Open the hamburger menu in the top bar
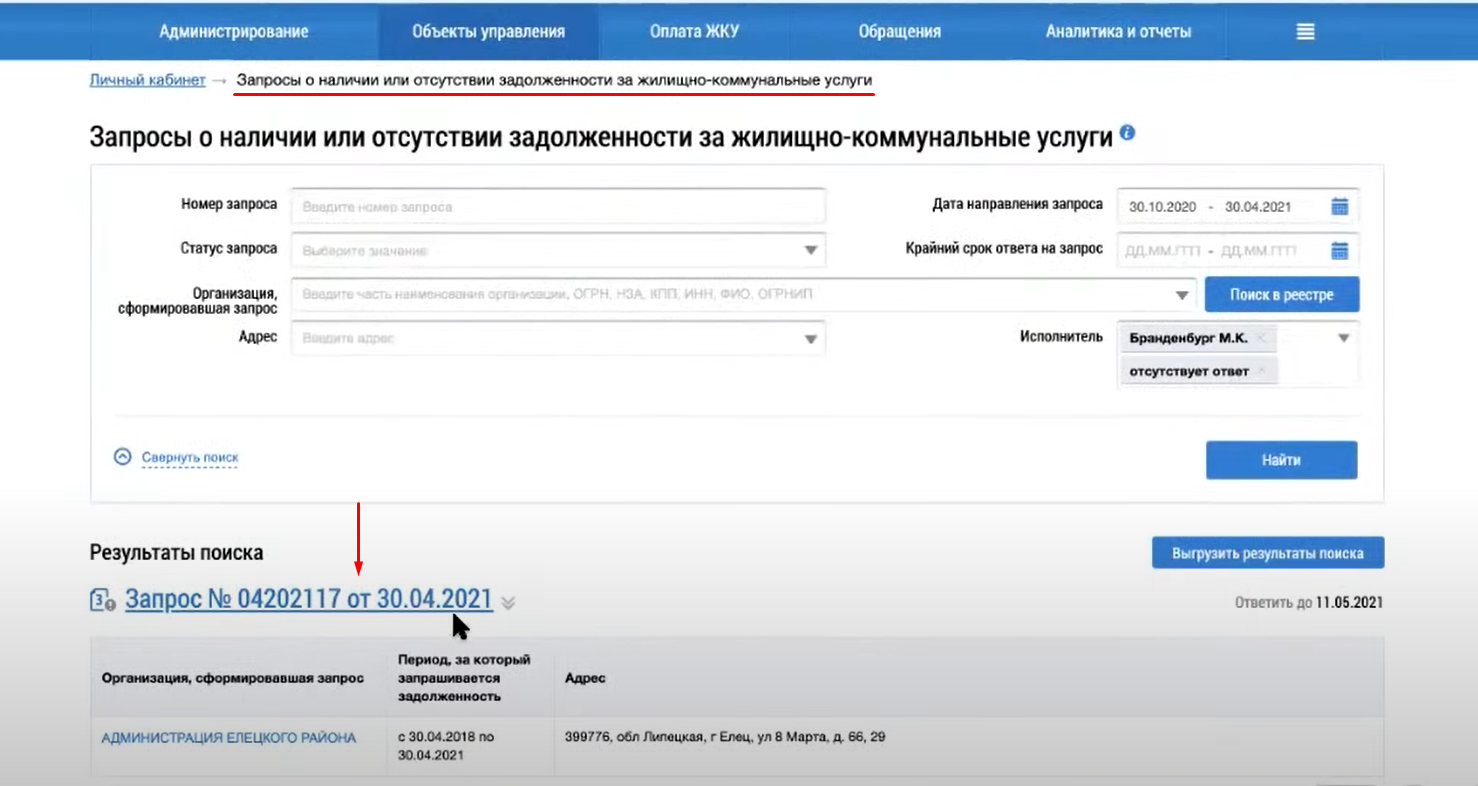The width and height of the screenshot is (1478, 786). coord(1305,31)
